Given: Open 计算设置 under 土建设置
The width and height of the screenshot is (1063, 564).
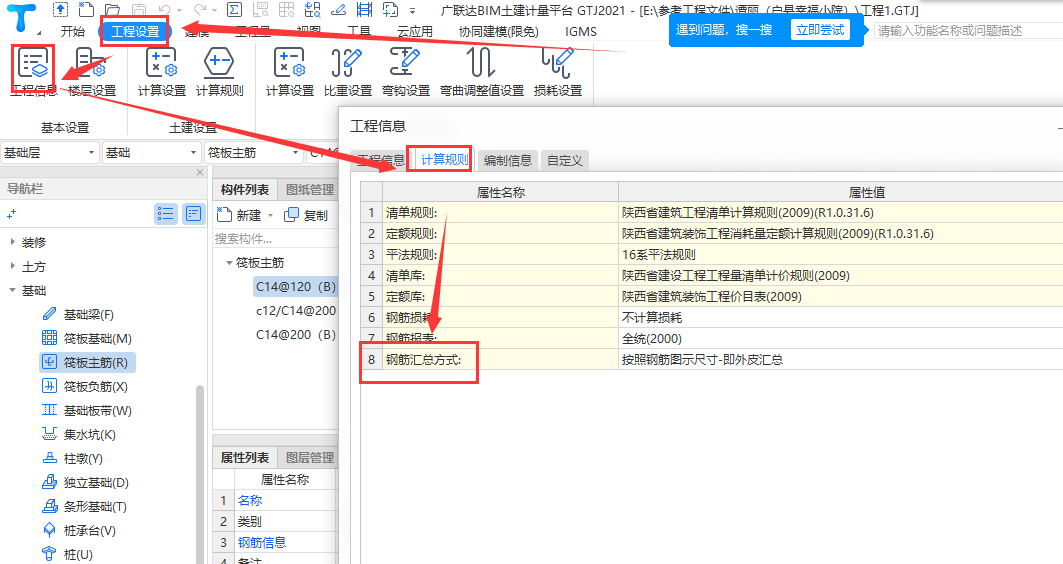Looking at the screenshot, I should [x=161, y=72].
